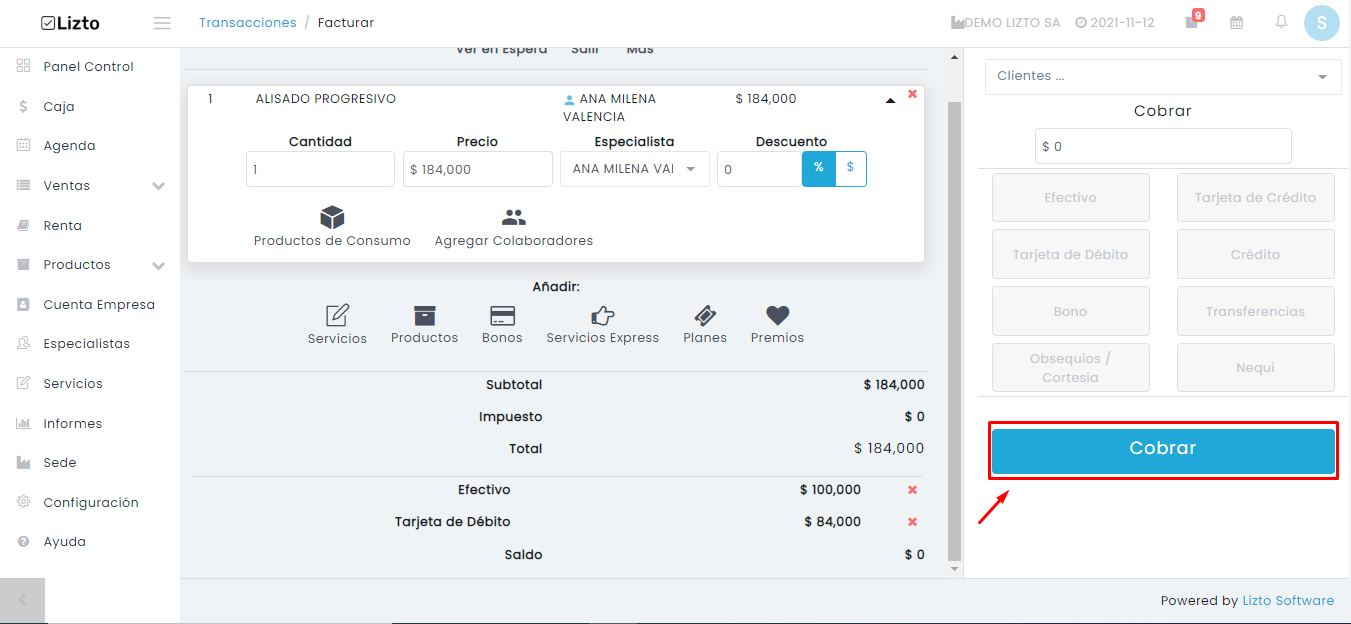Screen dimensions: 1351x624
Task: Open Especialista dropdown ANA MILENA
Action: (x=635, y=169)
